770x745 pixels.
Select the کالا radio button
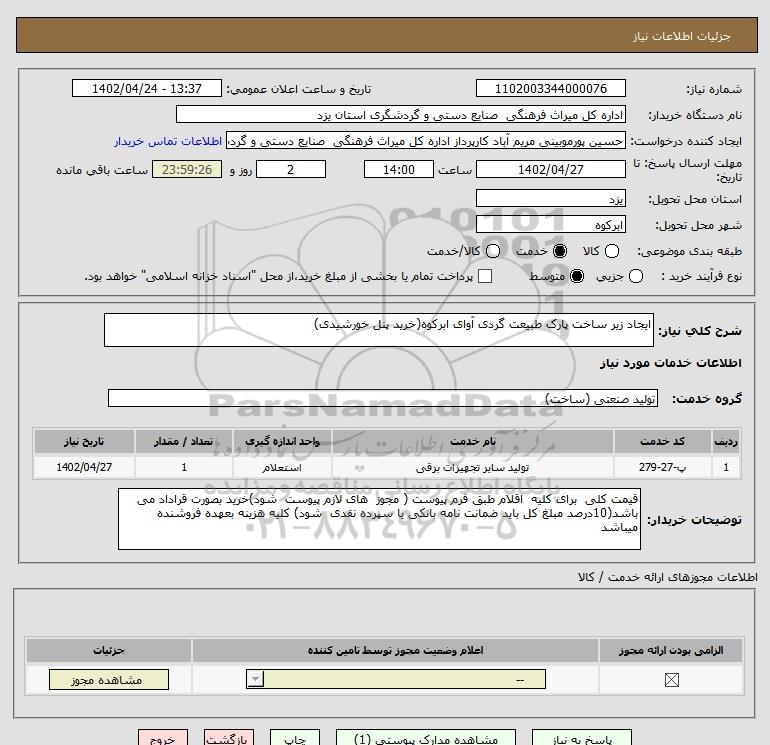coord(611,251)
